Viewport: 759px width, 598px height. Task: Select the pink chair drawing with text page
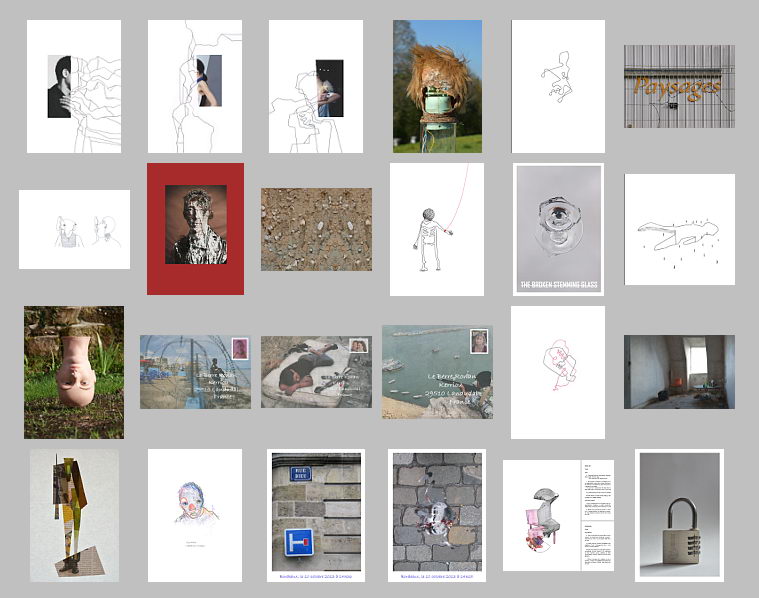(x=559, y=515)
